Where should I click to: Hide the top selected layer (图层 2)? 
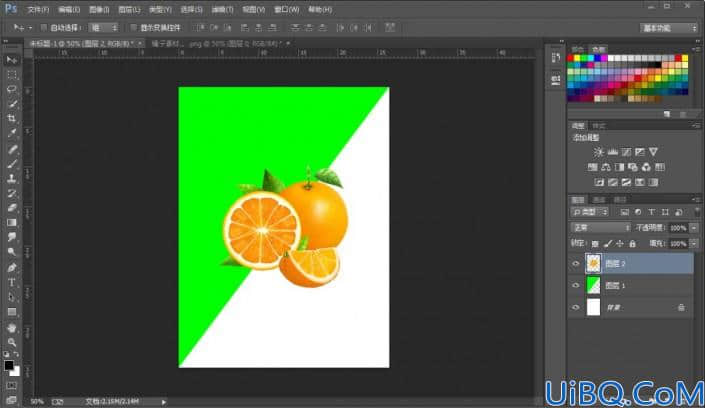coord(576,264)
